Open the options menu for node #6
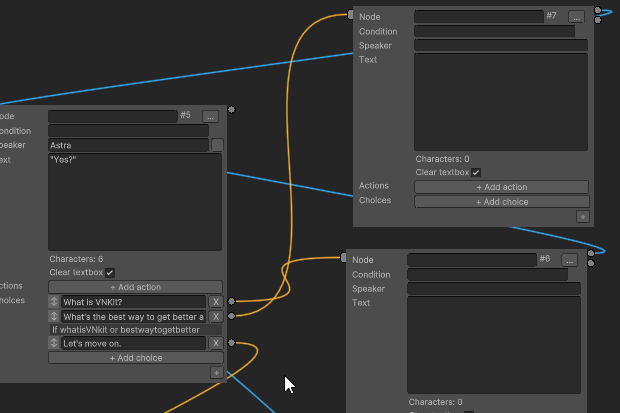620x413 pixels. pyautogui.click(x=569, y=260)
